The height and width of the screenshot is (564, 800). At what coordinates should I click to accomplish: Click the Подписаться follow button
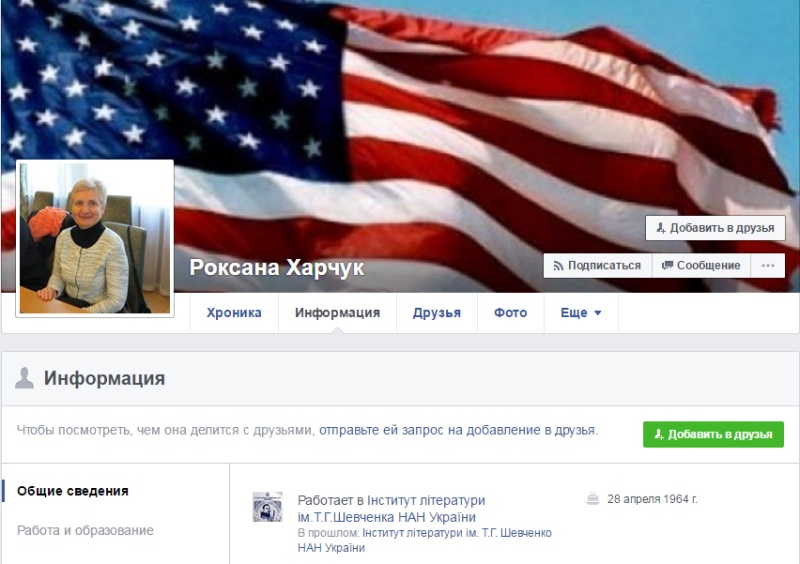pyautogui.click(x=597, y=265)
